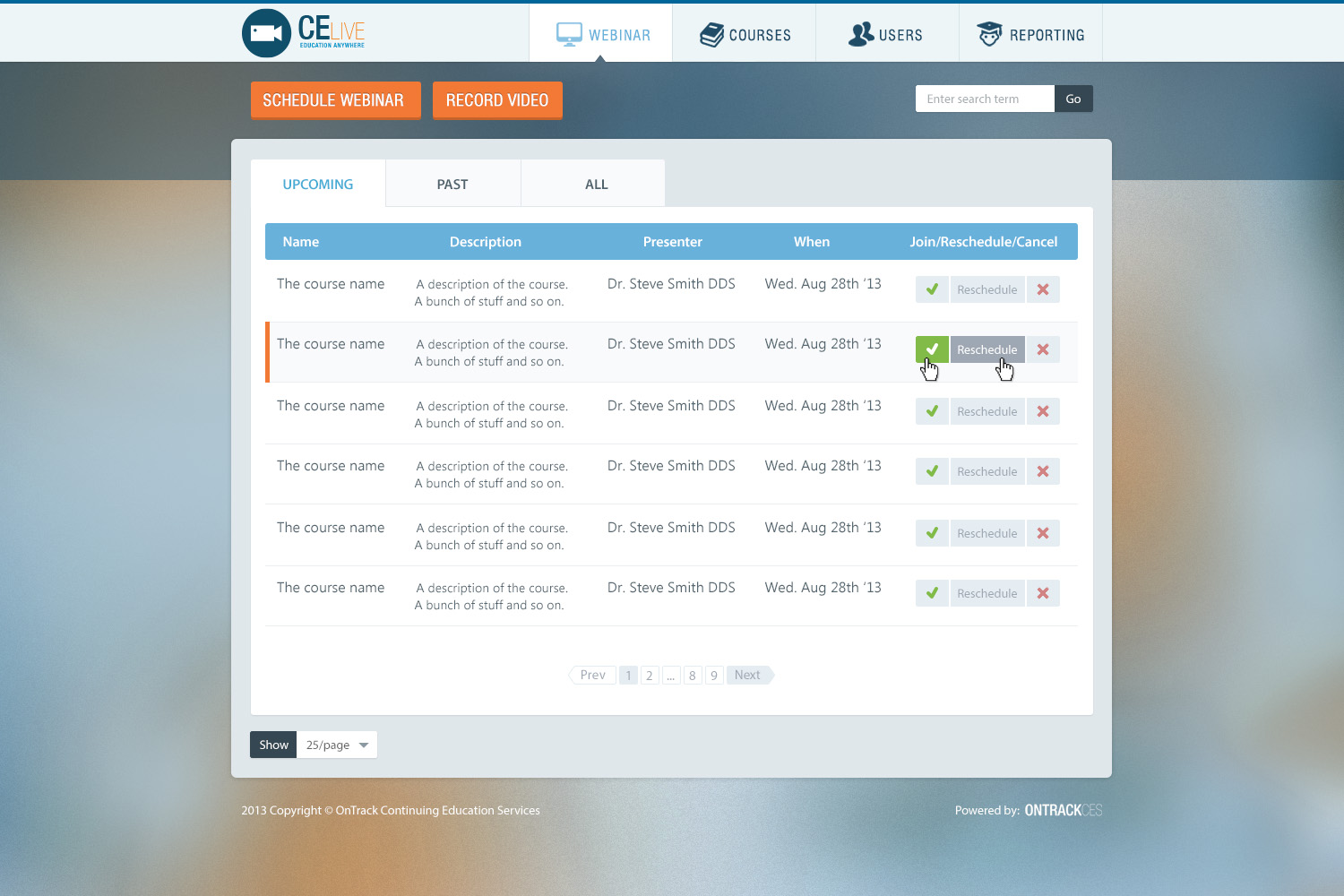Click the Schedule Webinar button
Screen dimensions: 1344x896
click(334, 100)
